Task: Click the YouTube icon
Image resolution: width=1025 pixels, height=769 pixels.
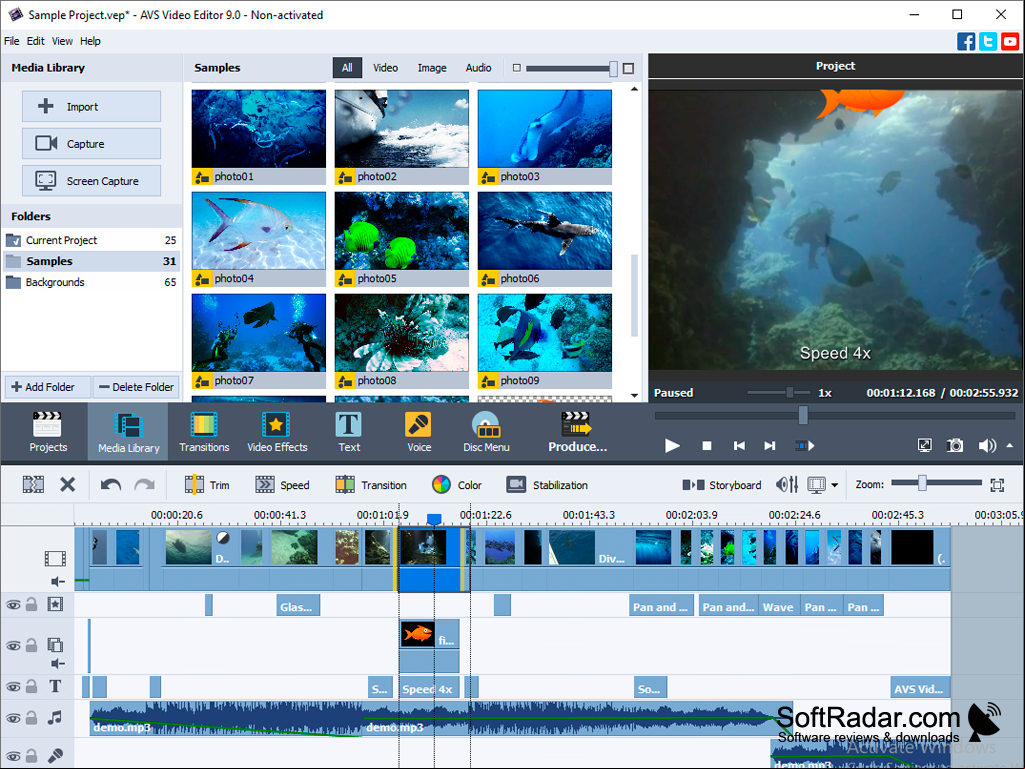Action: 1010,41
